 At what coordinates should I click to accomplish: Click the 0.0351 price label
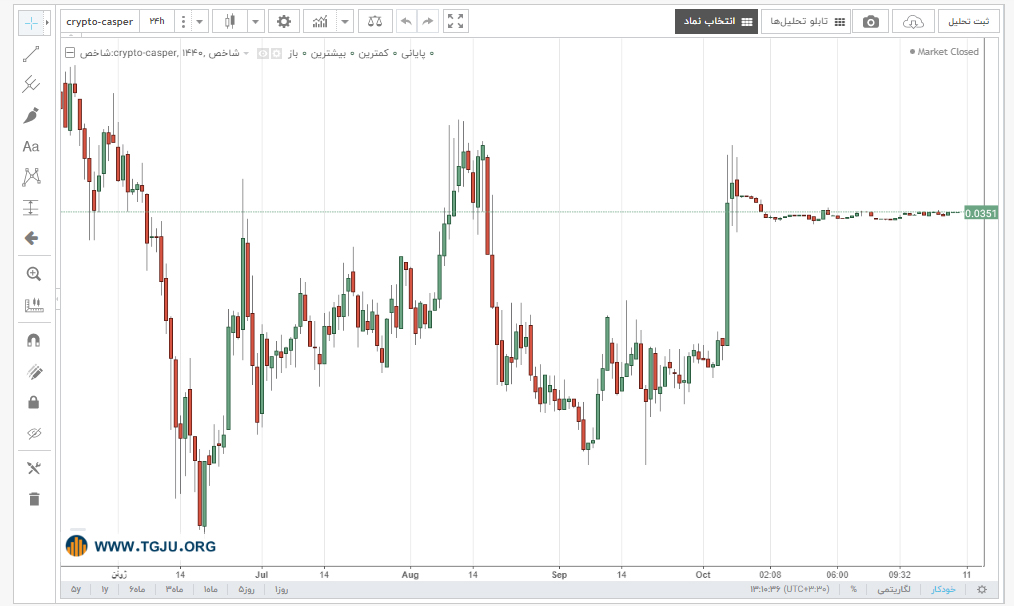click(x=980, y=213)
